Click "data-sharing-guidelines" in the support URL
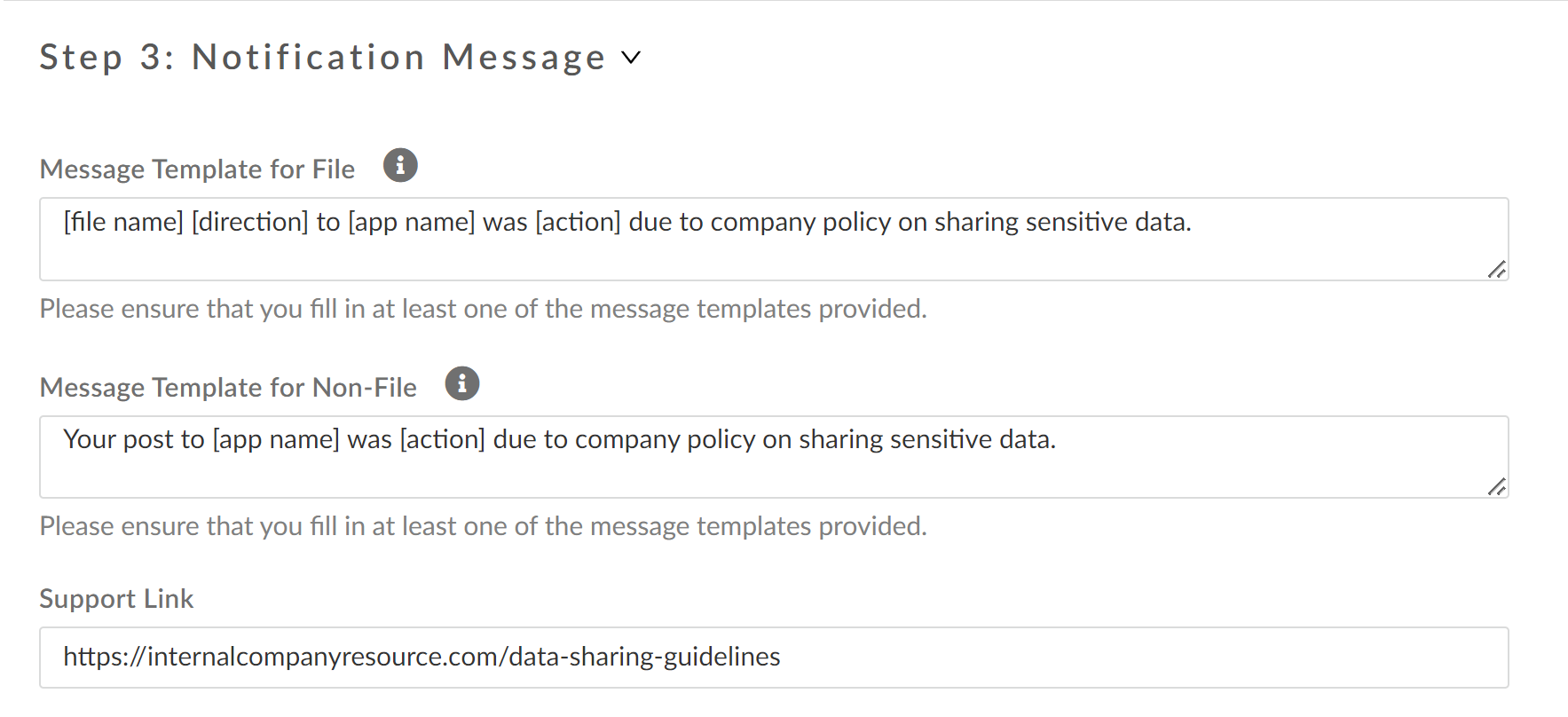 coord(645,658)
